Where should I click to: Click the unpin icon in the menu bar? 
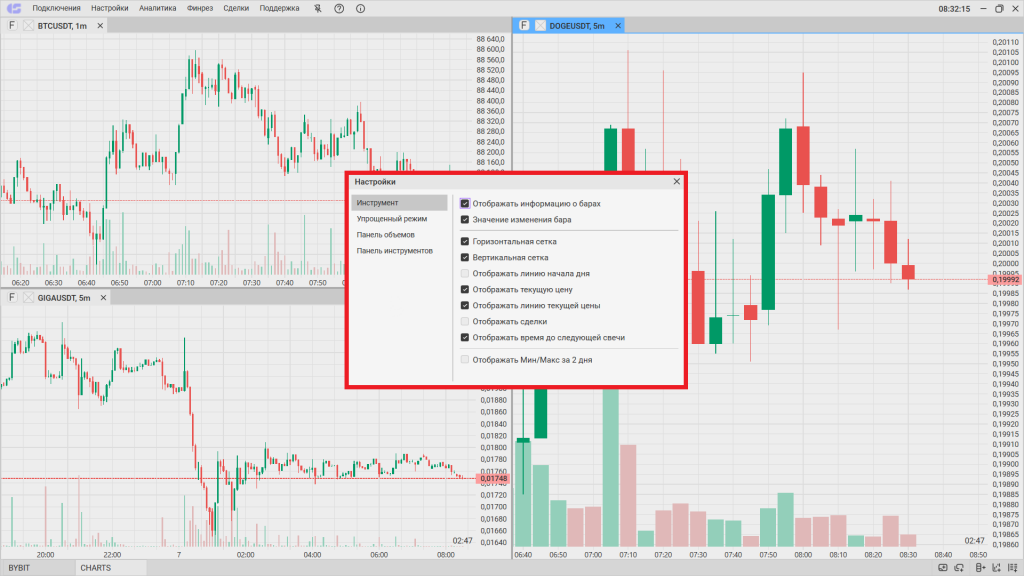point(318,8)
